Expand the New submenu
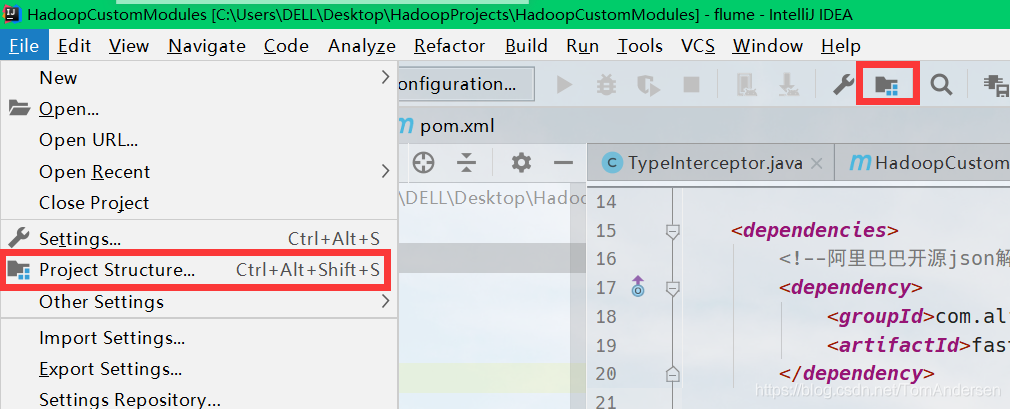The image size is (1010, 409). point(199,78)
